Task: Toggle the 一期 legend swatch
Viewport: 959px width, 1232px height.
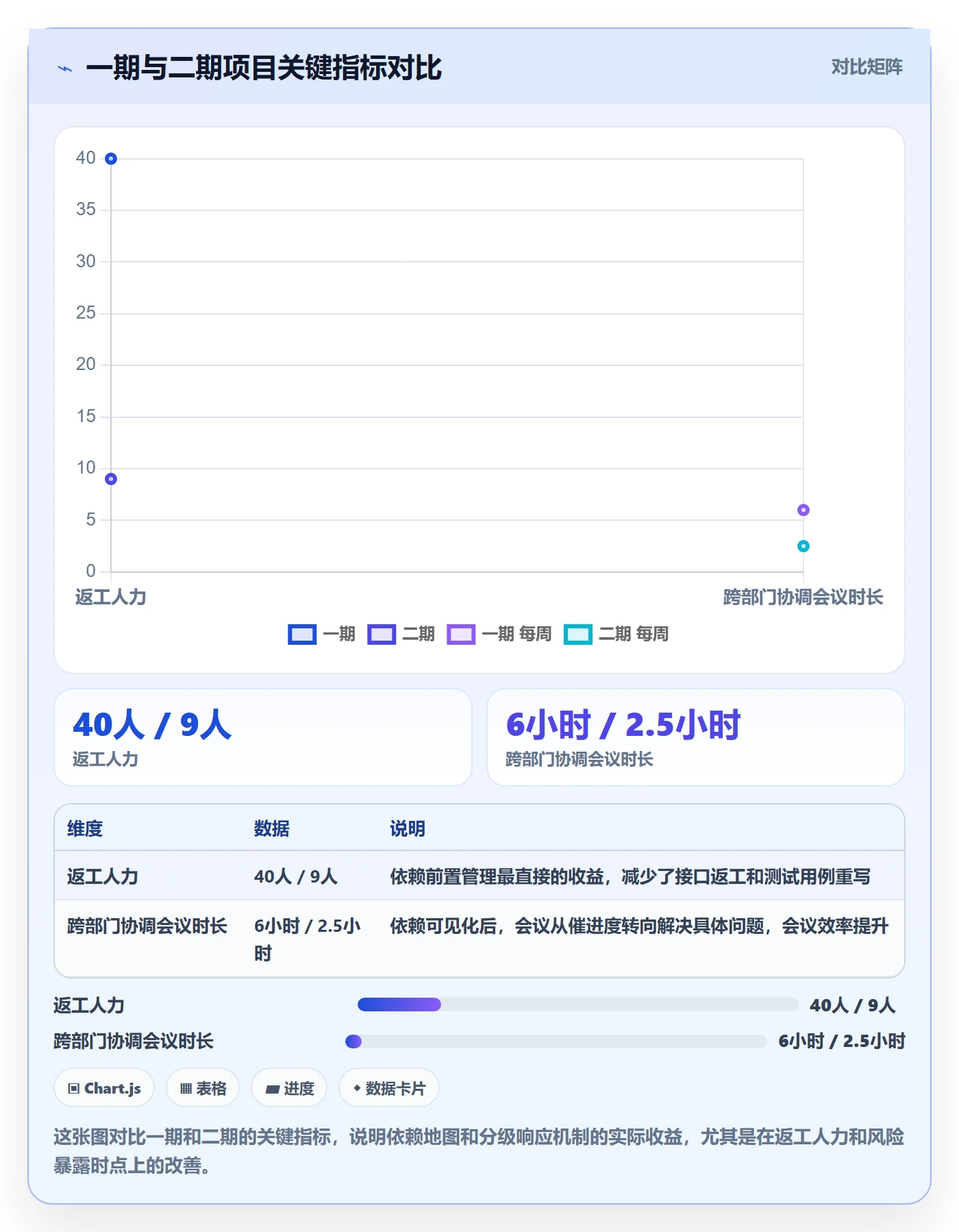Action: pos(302,635)
